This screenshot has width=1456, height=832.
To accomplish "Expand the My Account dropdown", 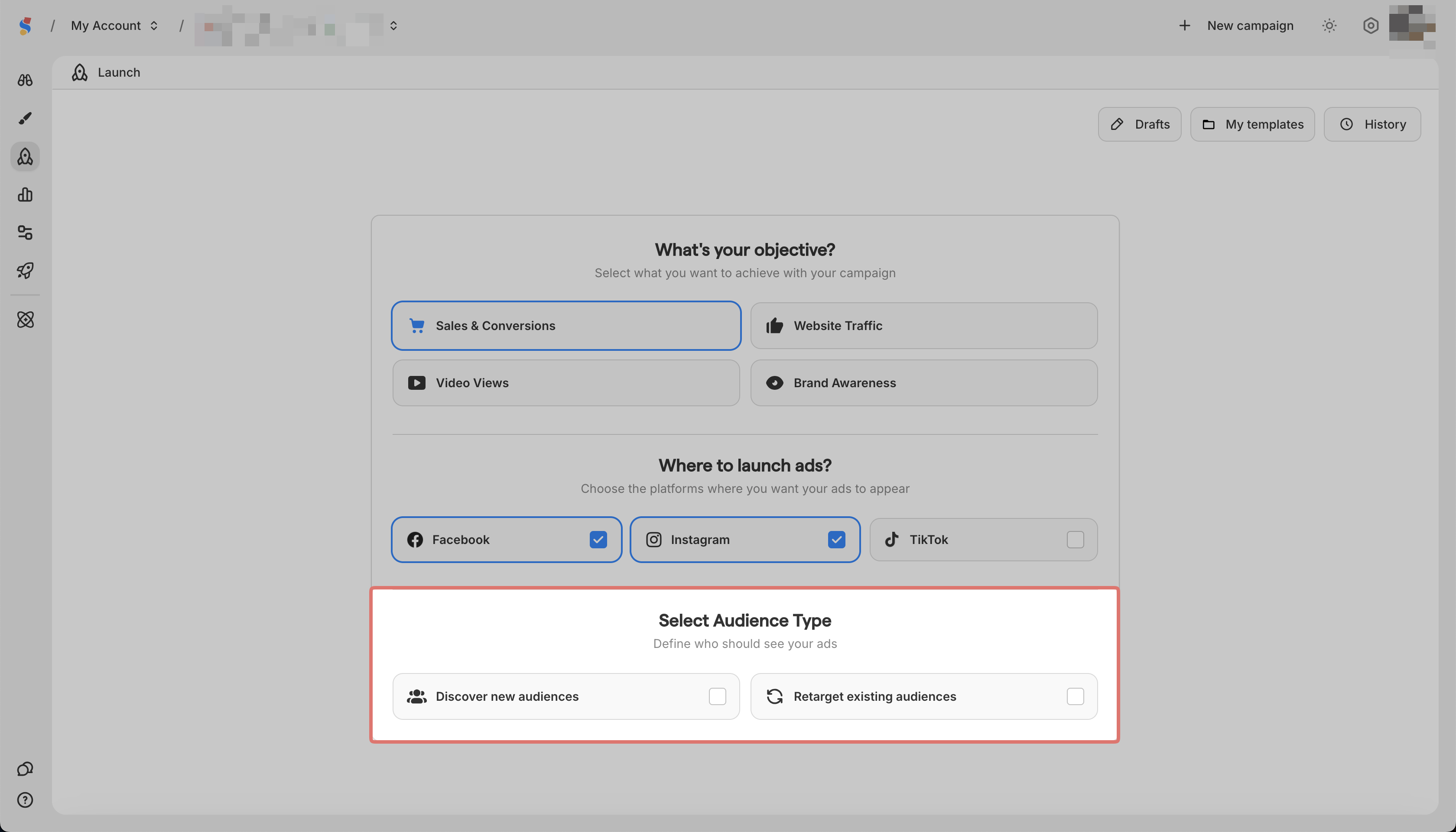I will pos(114,26).
